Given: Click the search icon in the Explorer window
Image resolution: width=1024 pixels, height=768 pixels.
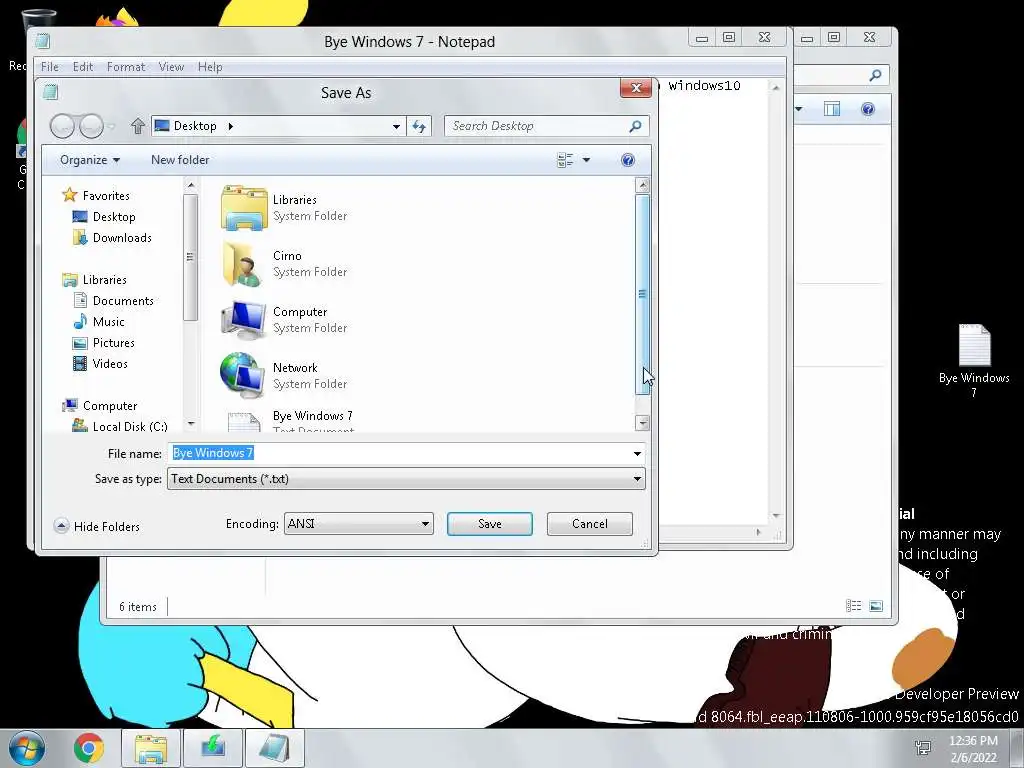Looking at the screenshot, I should (x=875, y=76).
